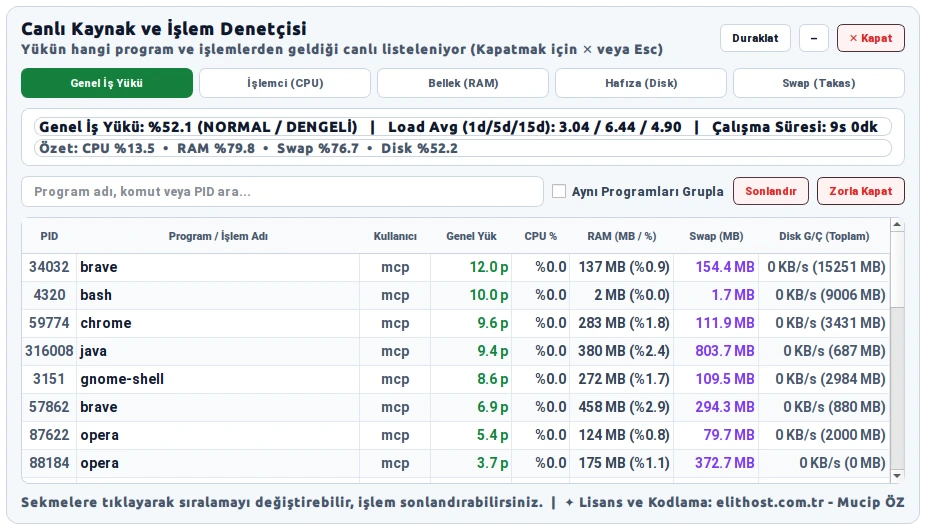926x530 pixels.
Task: Select the gnome-shell process row
Action: [x=456, y=379]
